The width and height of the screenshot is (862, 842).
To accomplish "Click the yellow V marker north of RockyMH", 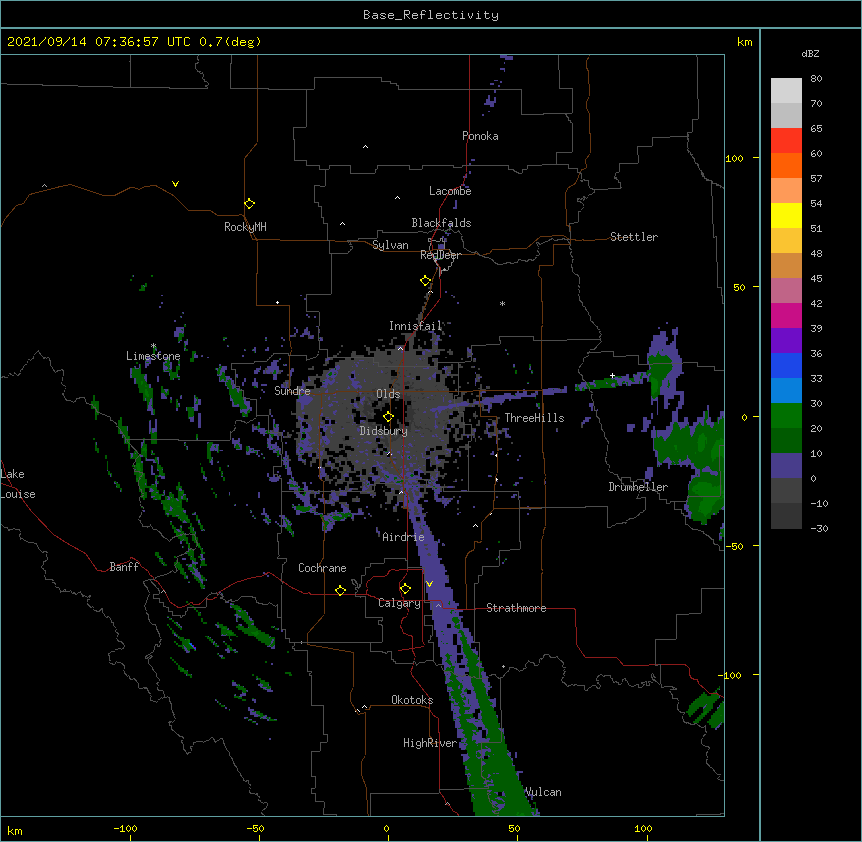I will coord(175,184).
